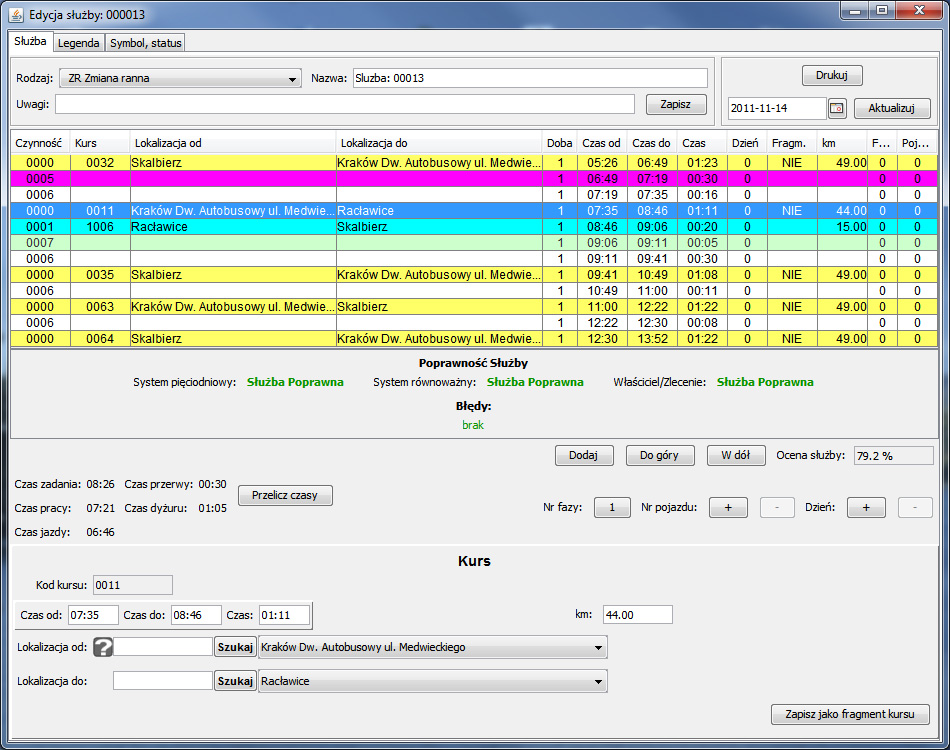
Task: Click the Nr fazy 1 button
Action: pos(612,508)
